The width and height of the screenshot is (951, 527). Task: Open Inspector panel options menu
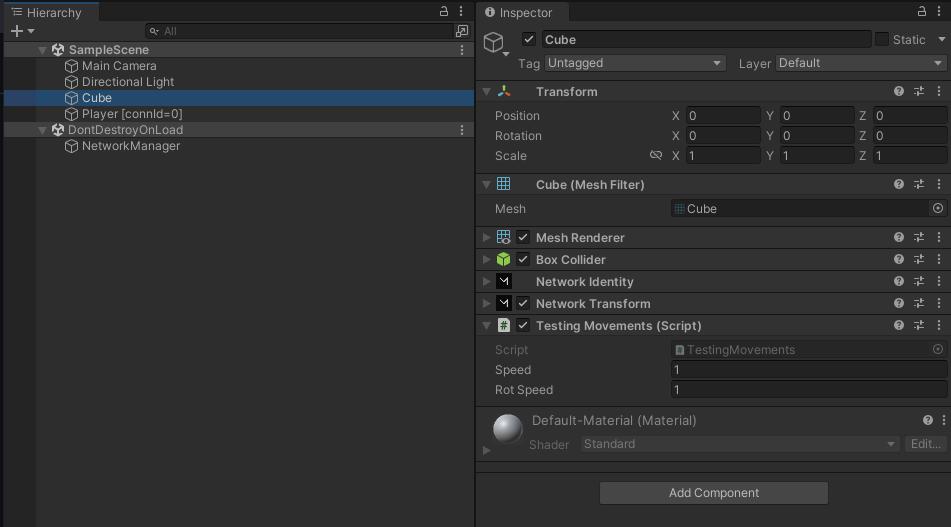[939, 11]
